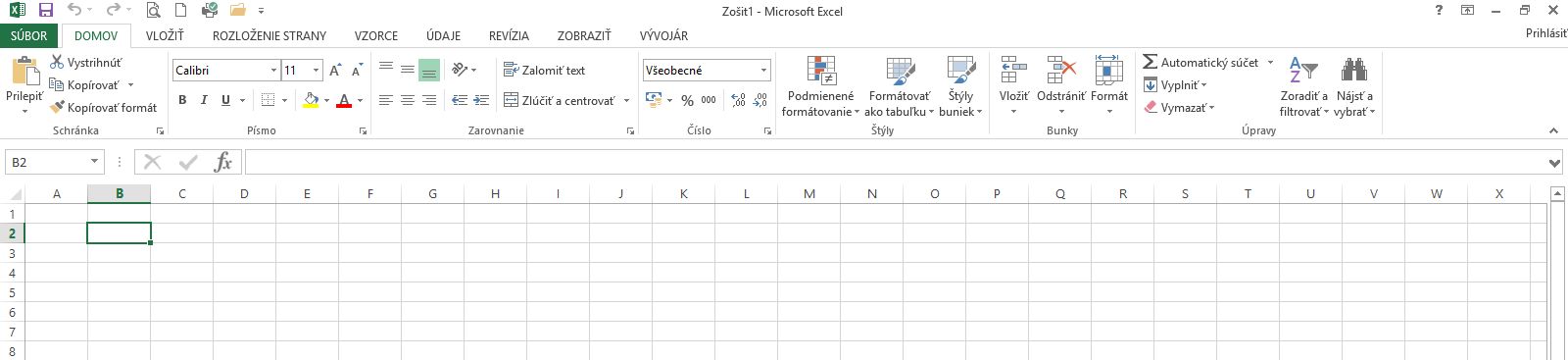
Task: Click the increase font size icon
Action: (x=335, y=71)
